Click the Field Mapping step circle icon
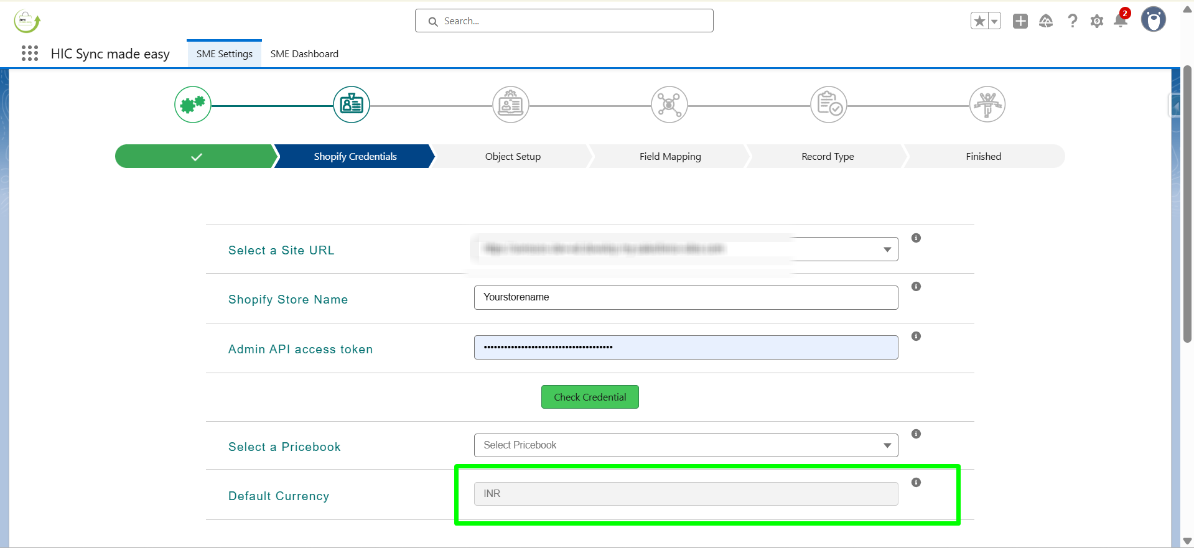This screenshot has width=1194, height=548. (669, 104)
